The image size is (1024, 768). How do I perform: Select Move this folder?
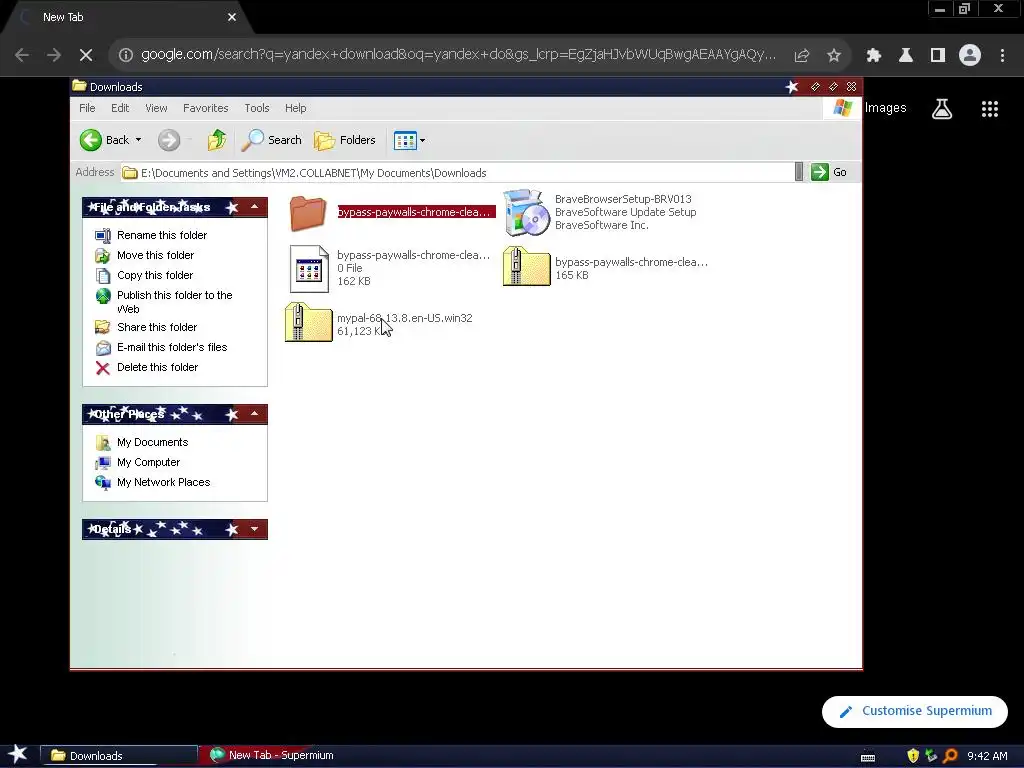click(x=155, y=255)
